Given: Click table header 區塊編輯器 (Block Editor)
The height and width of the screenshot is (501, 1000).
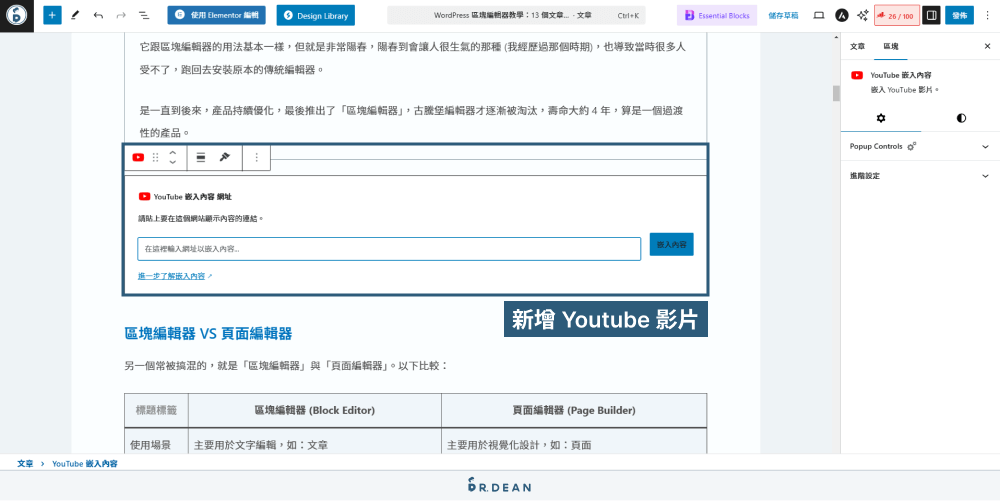Looking at the screenshot, I should (314, 410).
